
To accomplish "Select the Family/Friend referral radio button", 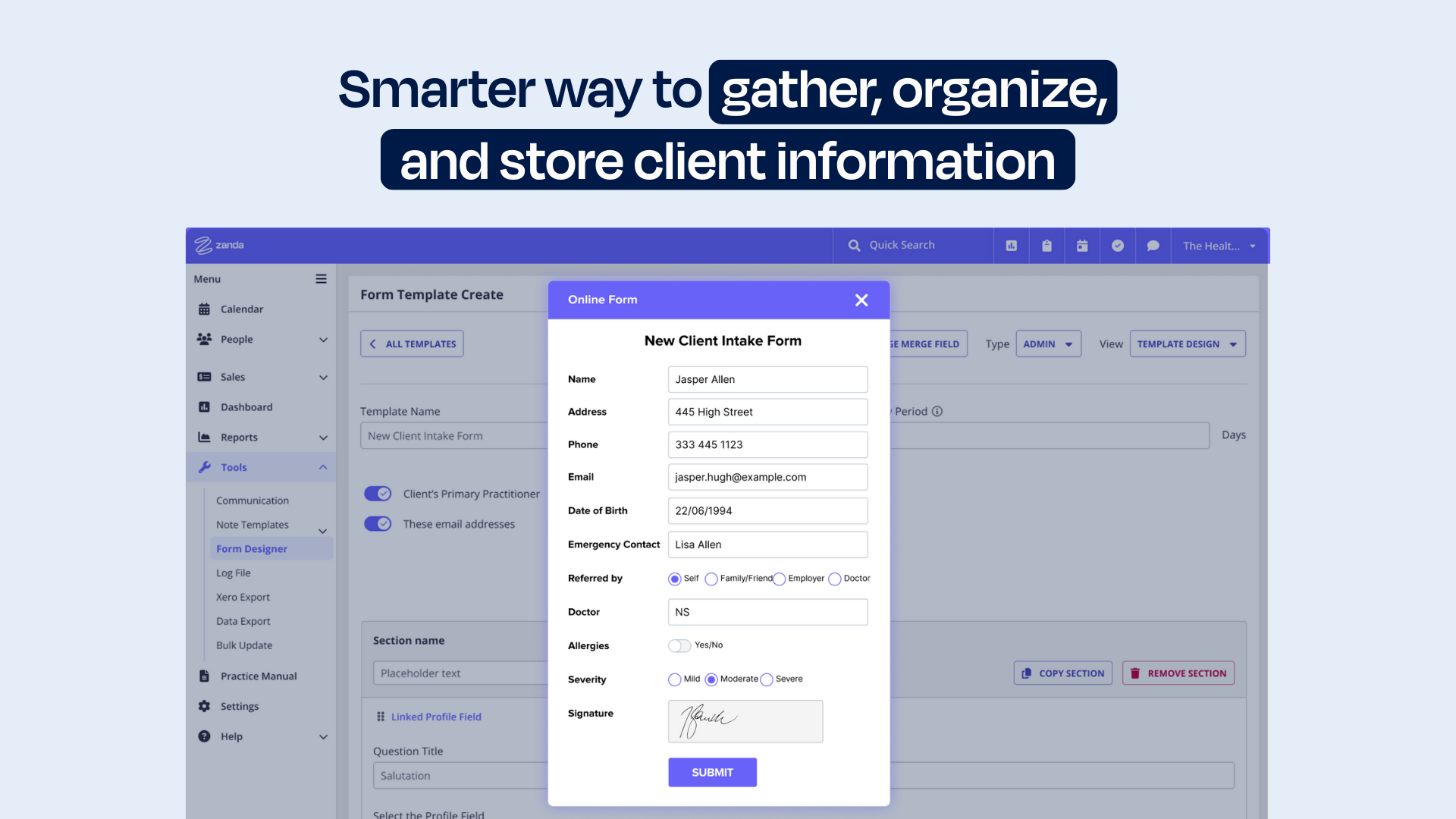I will coord(711,579).
